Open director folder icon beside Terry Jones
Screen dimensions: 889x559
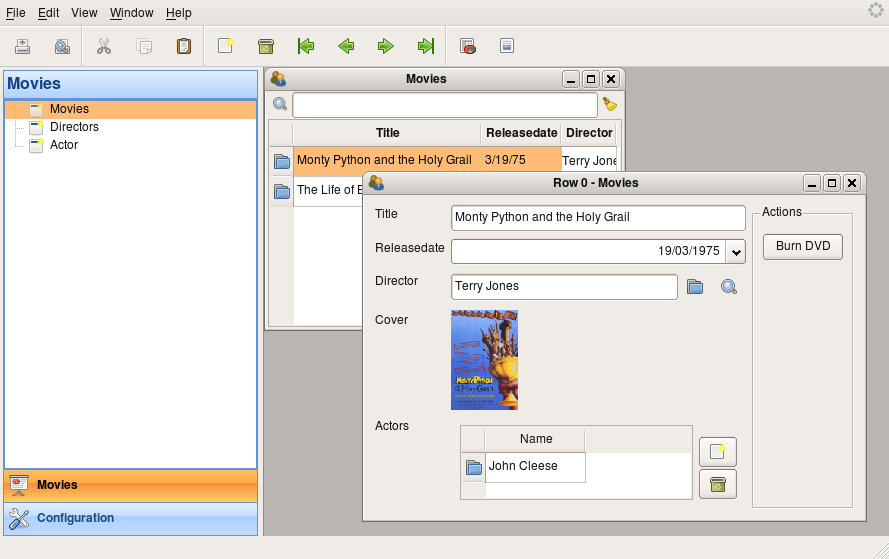click(x=695, y=287)
